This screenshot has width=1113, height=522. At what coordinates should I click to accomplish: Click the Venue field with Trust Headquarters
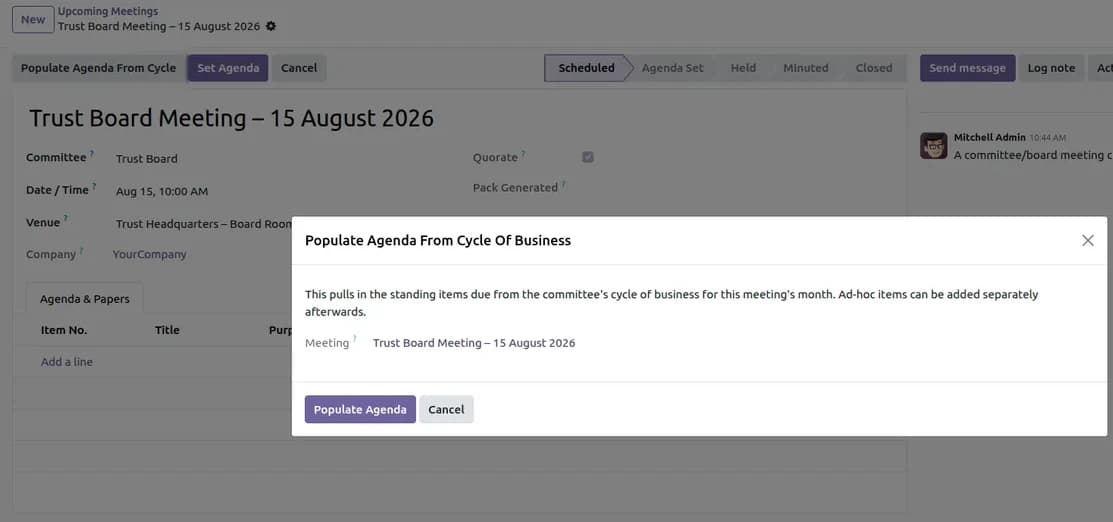pos(204,224)
